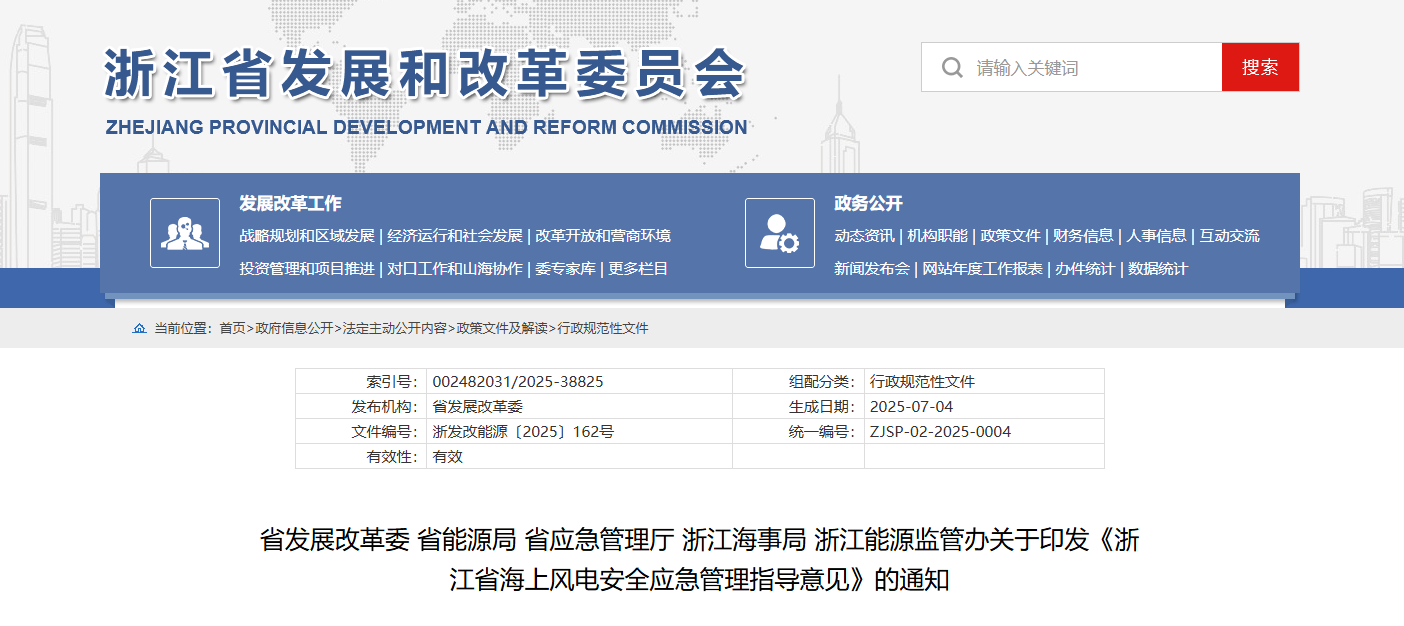Expand 更多栏目 for more sections
Image resolution: width=1404 pixels, height=626 pixels.
pos(638,269)
